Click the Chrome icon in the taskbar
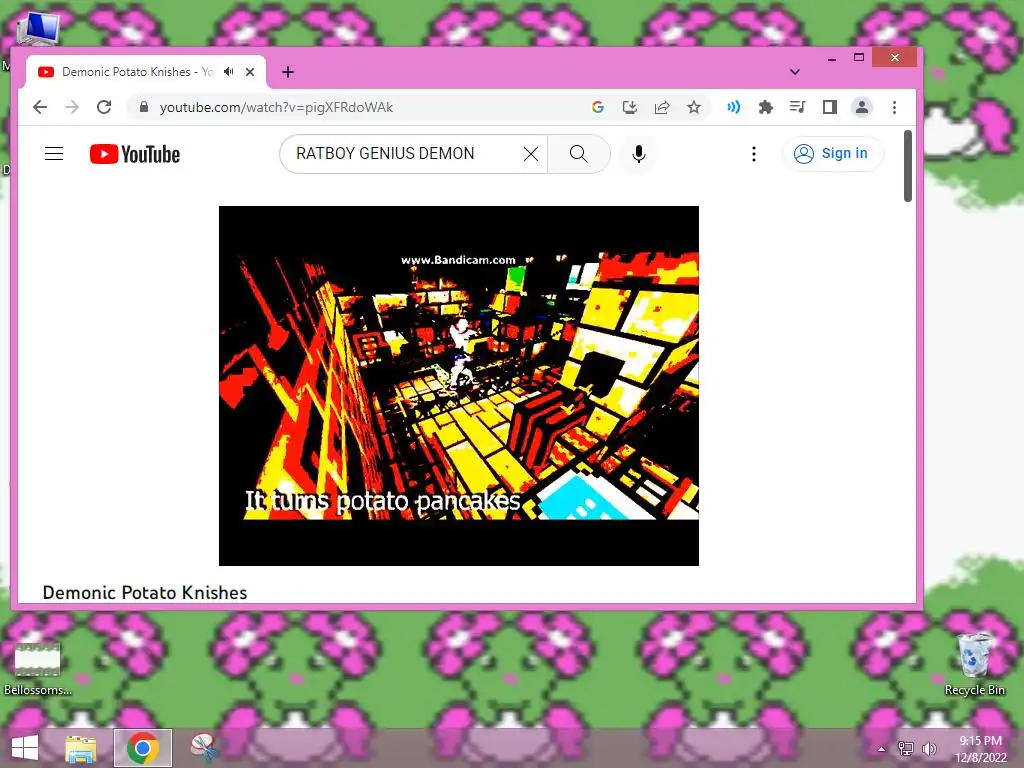The height and width of the screenshot is (768, 1024). (143, 748)
